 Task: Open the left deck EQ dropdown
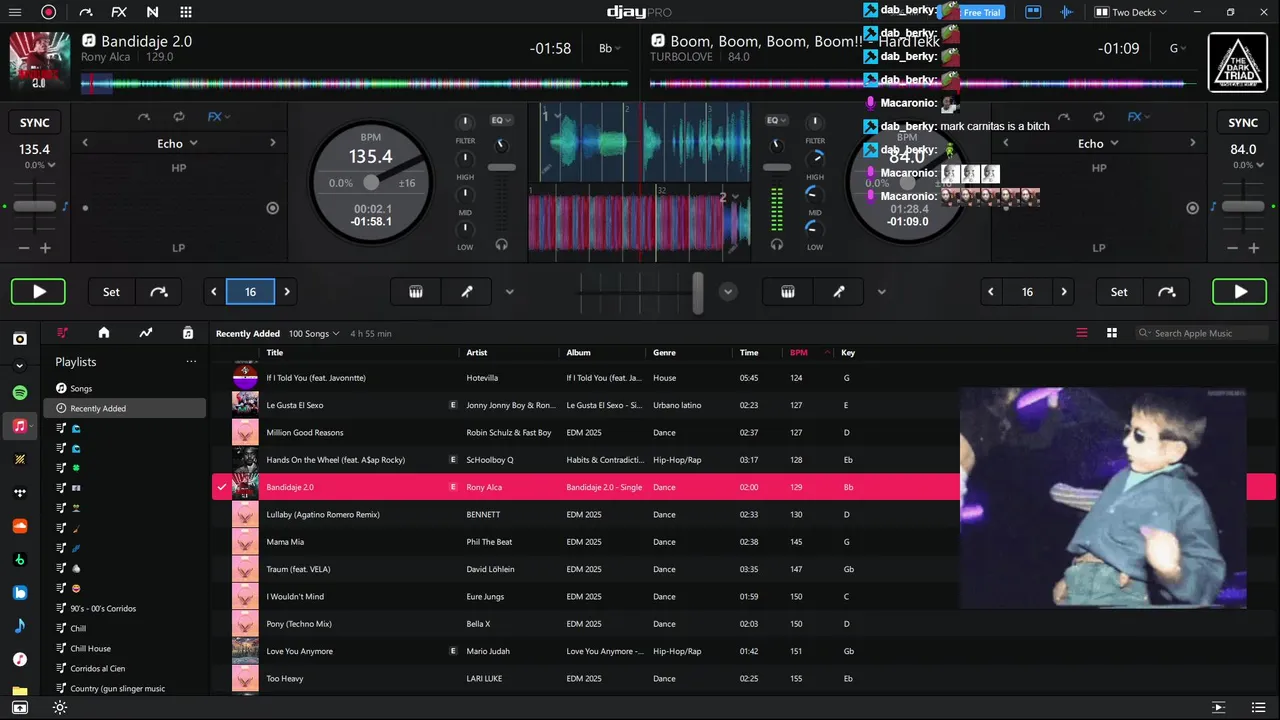click(501, 120)
